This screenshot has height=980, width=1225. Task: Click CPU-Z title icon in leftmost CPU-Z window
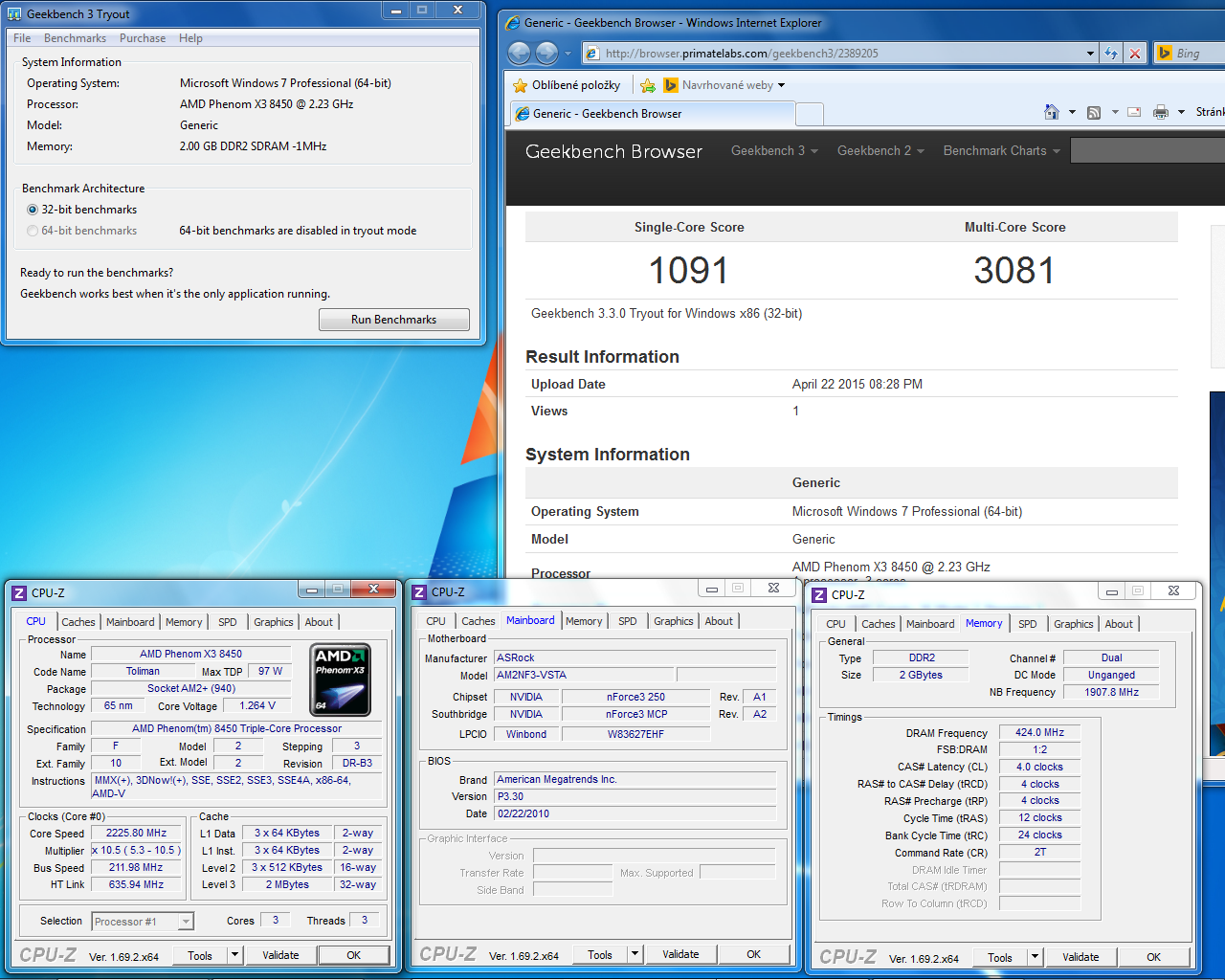coord(19,592)
